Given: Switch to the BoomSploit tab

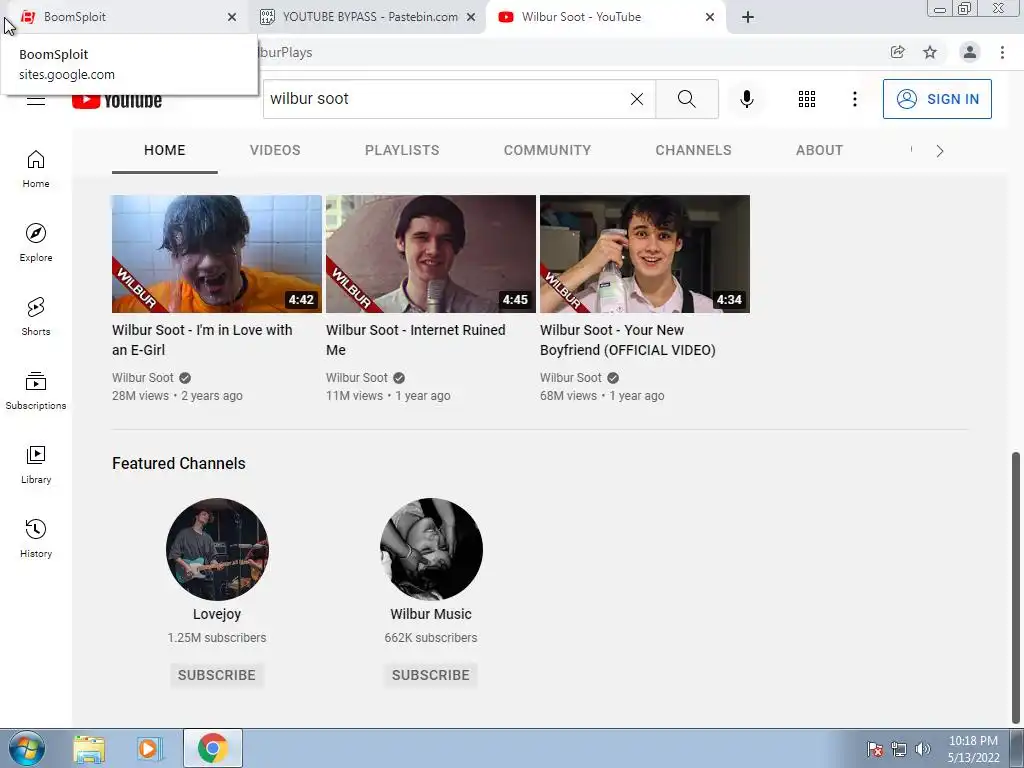Looking at the screenshot, I should (124, 17).
